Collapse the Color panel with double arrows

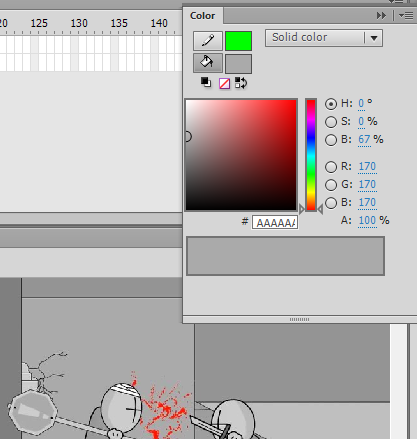tap(381, 16)
